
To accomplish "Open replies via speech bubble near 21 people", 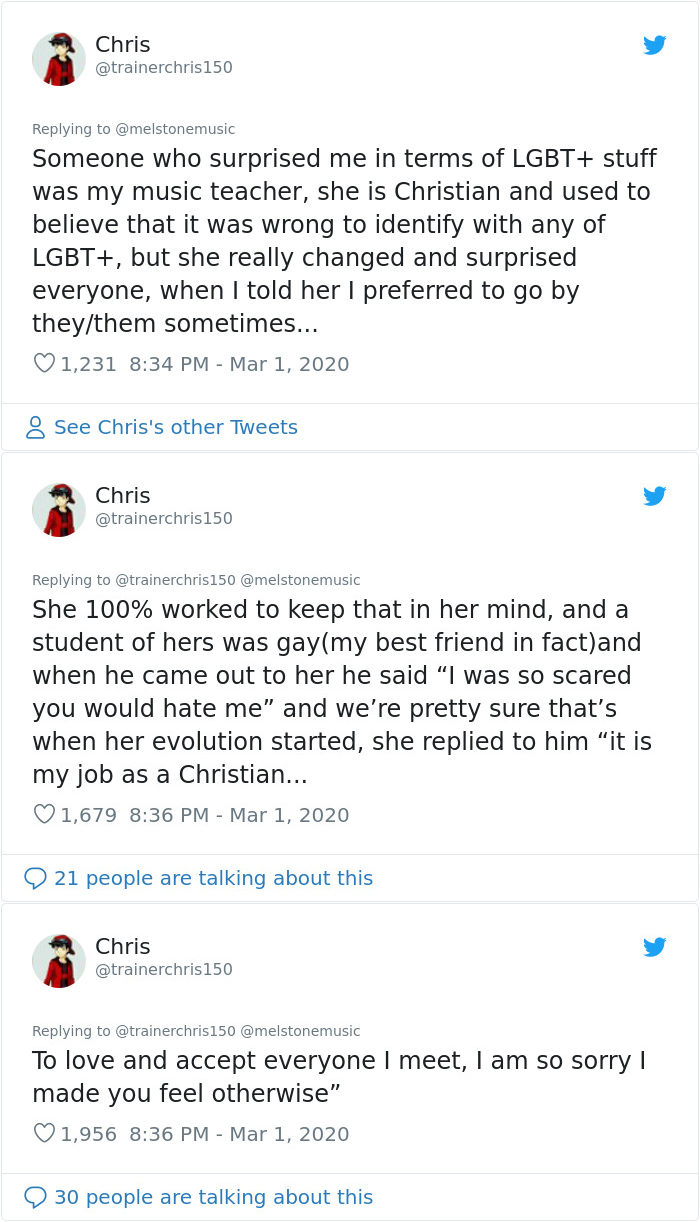I will click(36, 878).
